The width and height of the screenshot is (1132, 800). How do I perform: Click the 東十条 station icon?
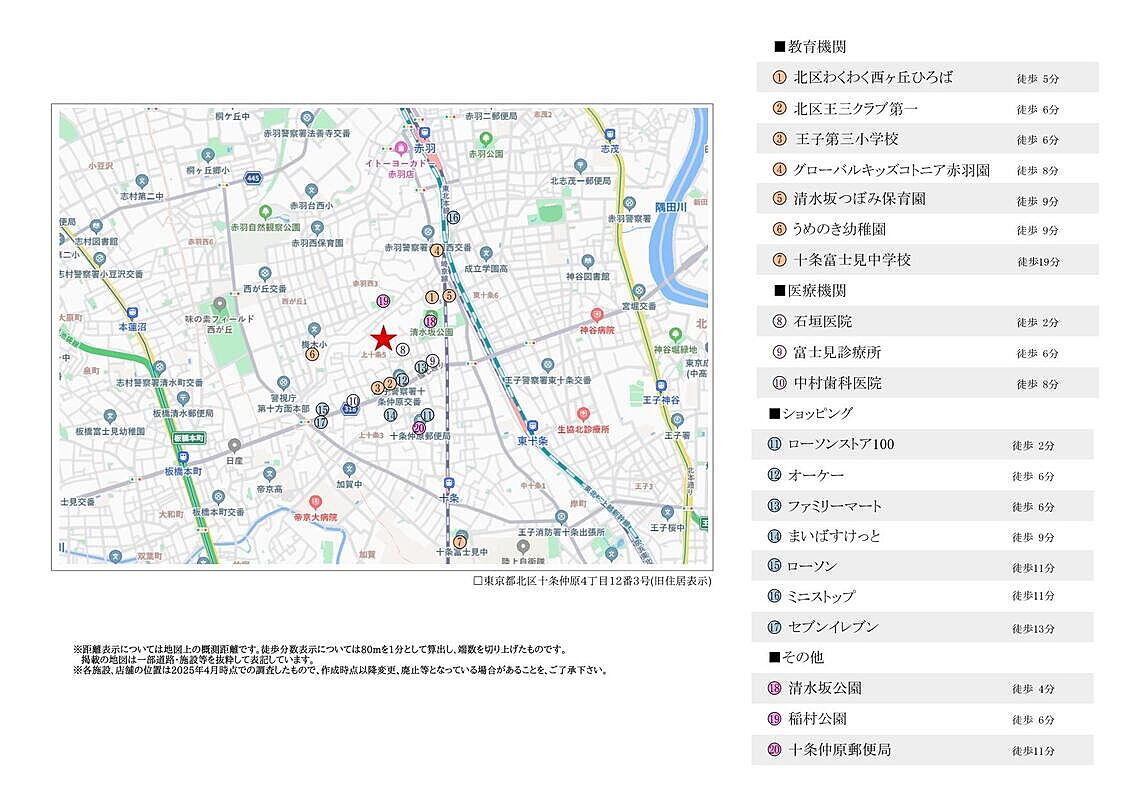pyautogui.click(x=532, y=424)
